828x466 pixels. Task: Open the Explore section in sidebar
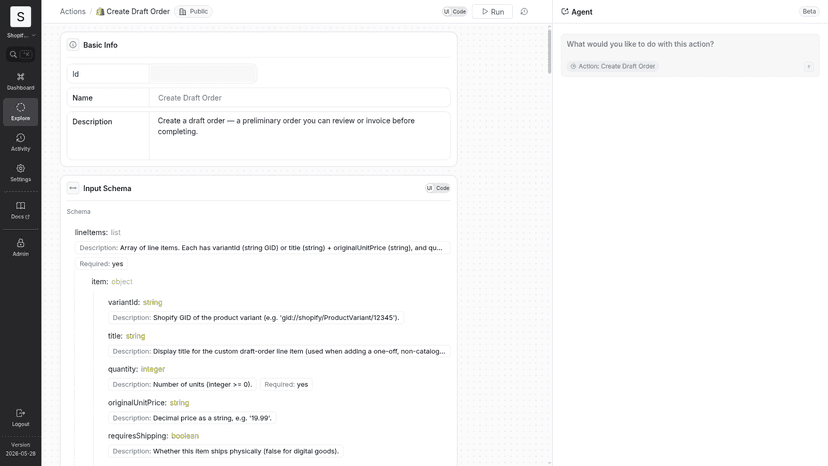pos(21,111)
